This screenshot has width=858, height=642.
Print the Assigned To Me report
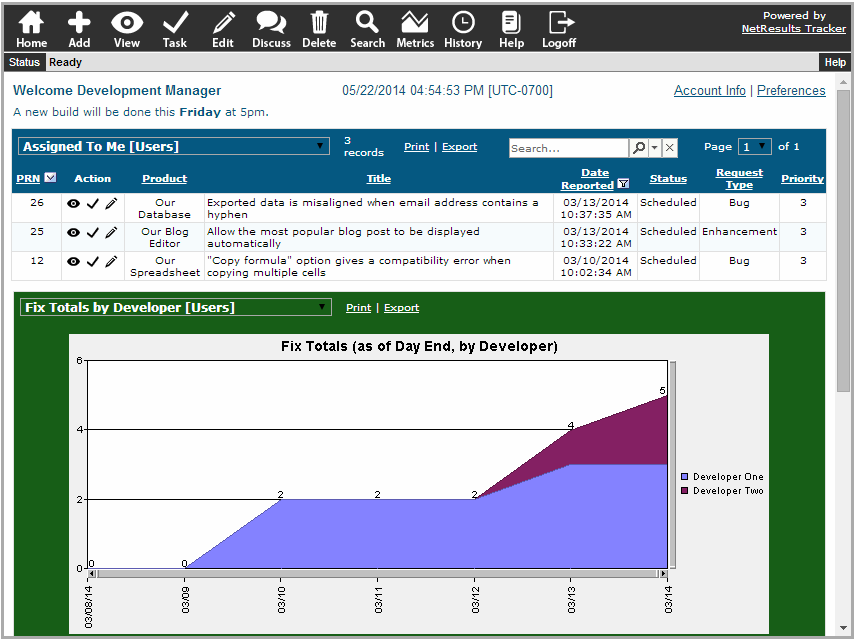coord(416,147)
